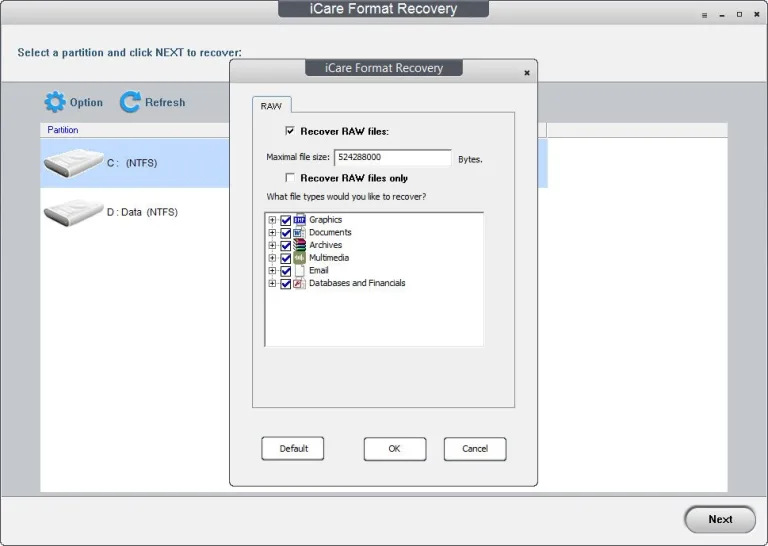Expand the Archives tree node

[x=272, y=246]
